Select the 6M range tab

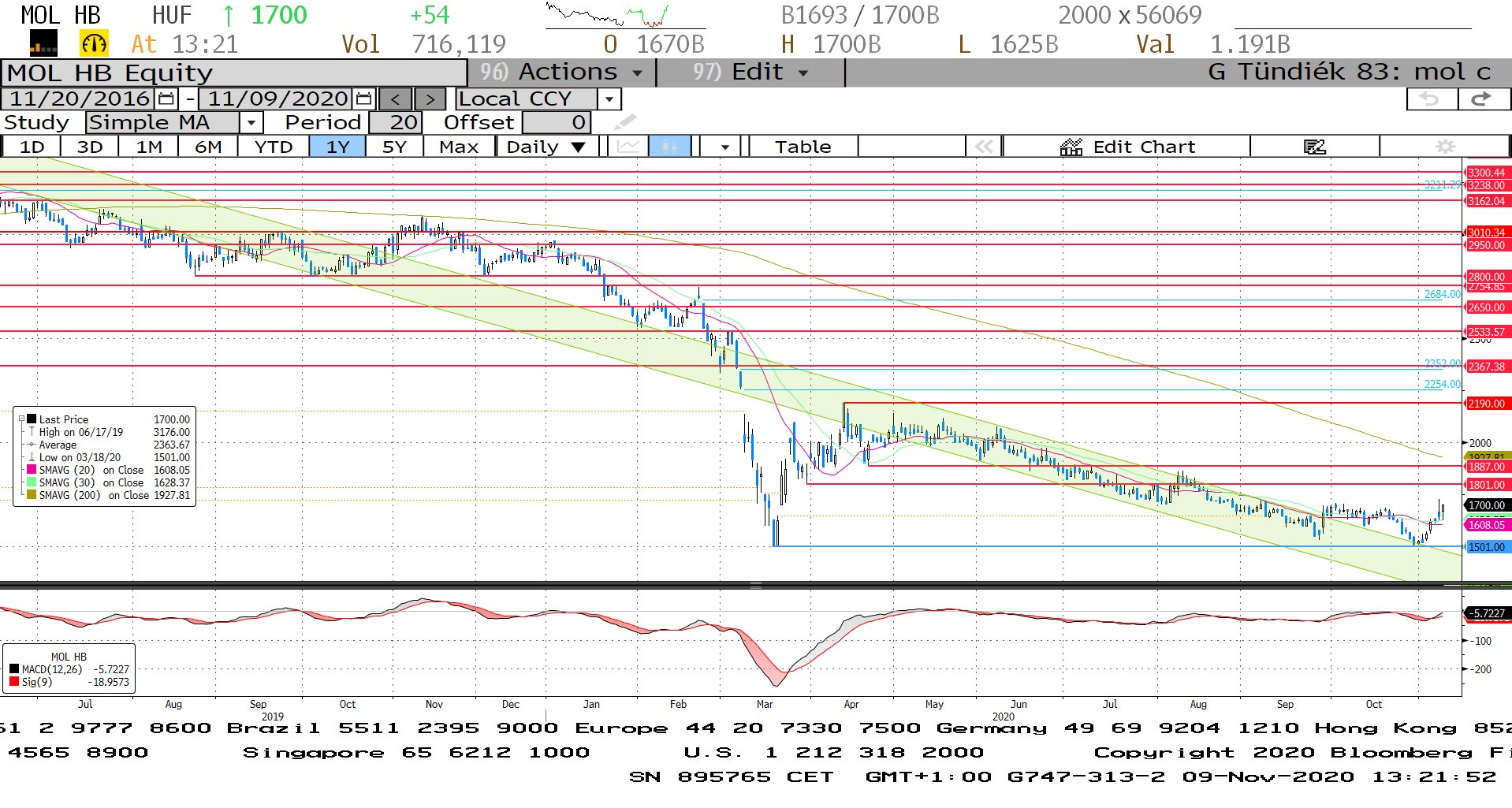point(208,147)
